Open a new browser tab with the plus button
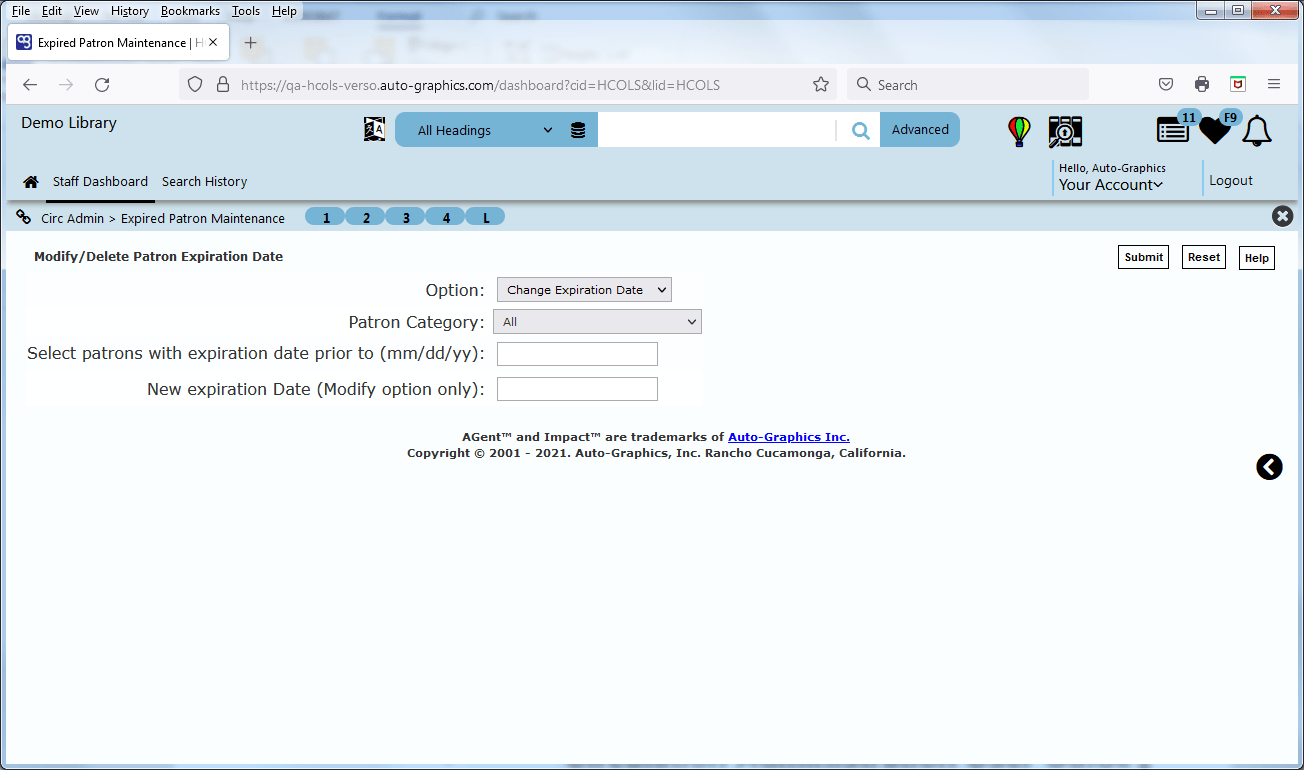Image resolution: width=1304 pixels, height=770 pixels. 251,43
